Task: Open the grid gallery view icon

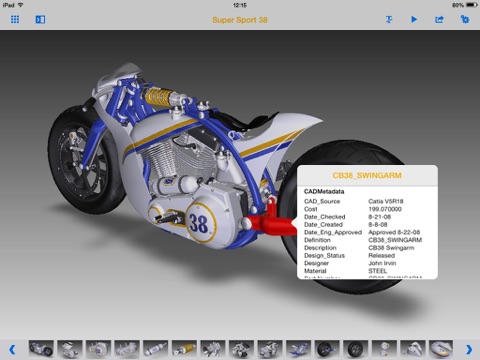Action: coord(15,19)
